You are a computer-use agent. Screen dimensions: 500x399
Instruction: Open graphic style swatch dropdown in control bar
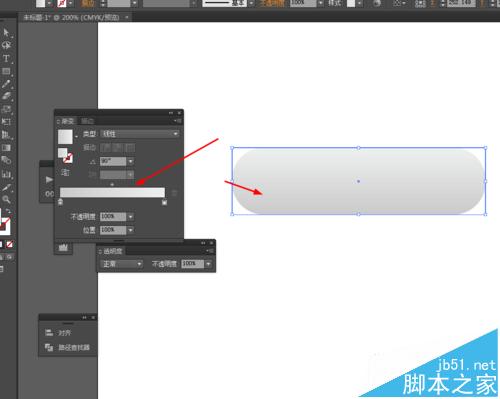[359, 3]
